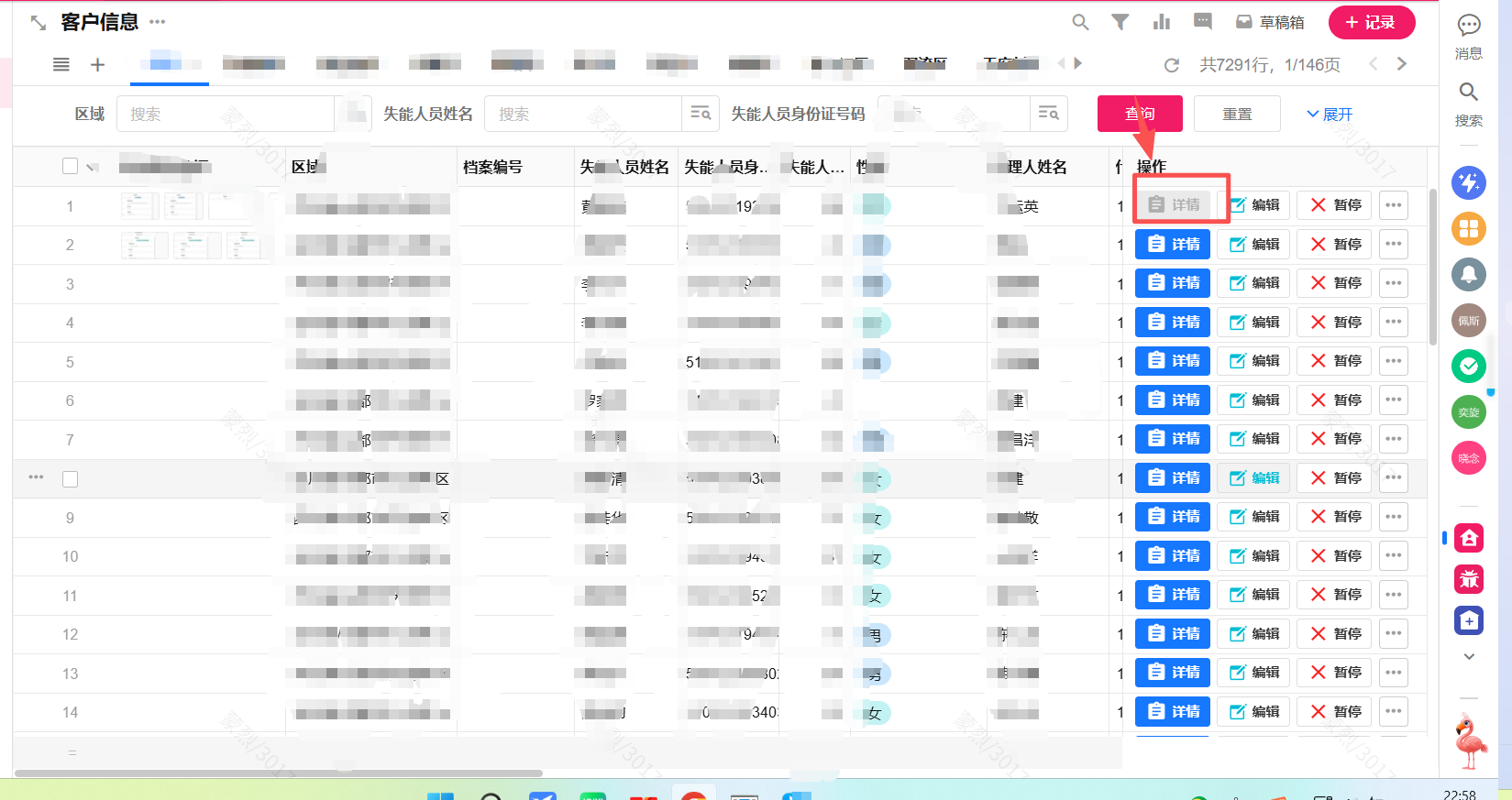Screen dimensions: 1512x800
Task: Click the vertical scrollbar beside the table
Action: [x=1433, y=266]
